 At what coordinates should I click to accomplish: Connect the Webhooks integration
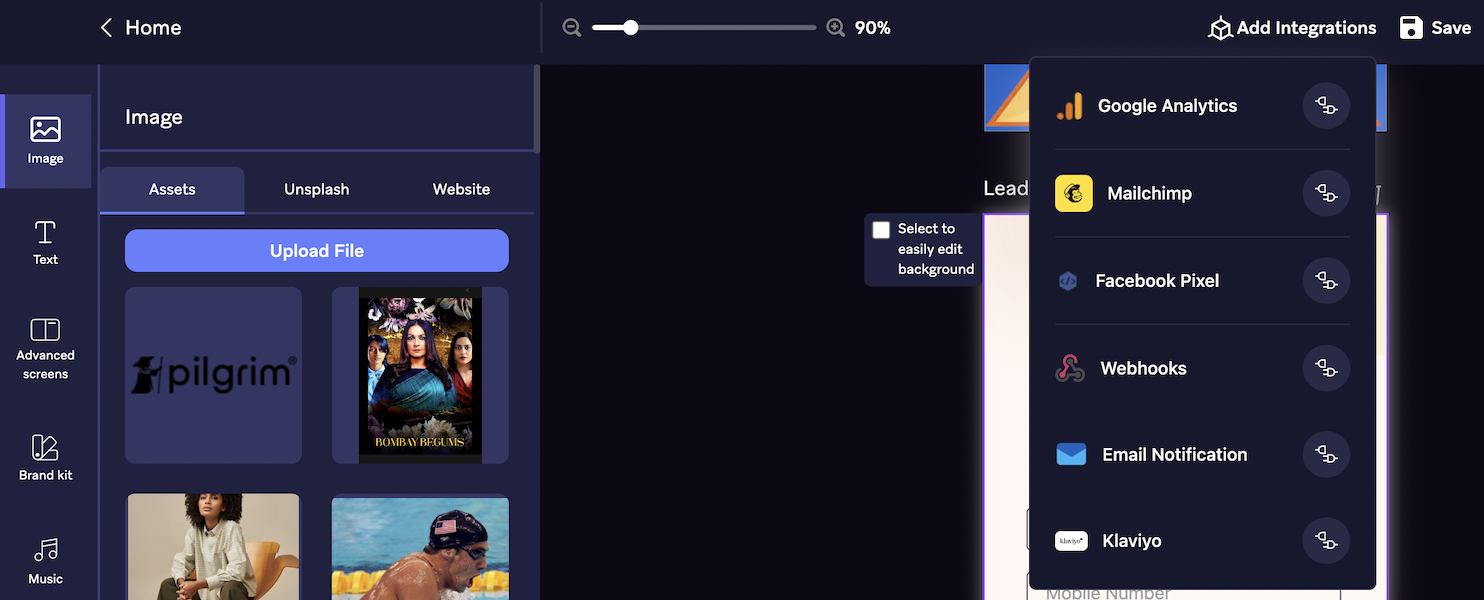point(1326,368)
